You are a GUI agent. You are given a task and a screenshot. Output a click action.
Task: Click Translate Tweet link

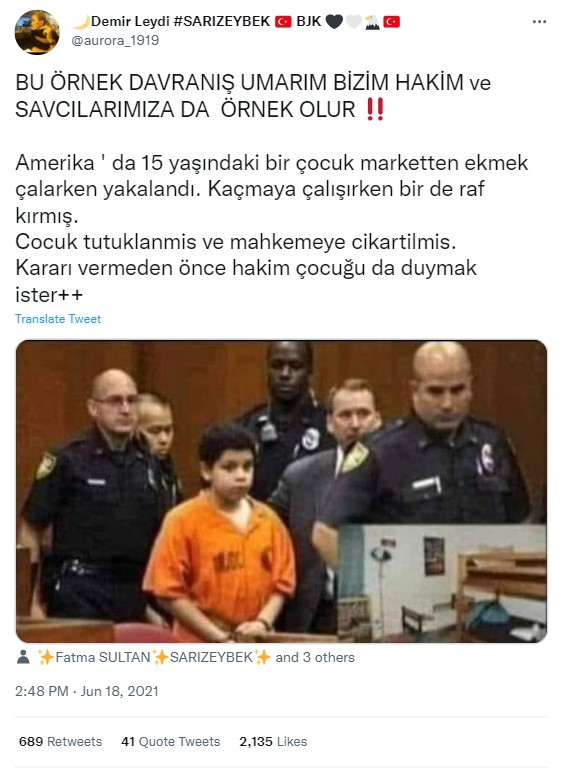[x=58, y=319]
